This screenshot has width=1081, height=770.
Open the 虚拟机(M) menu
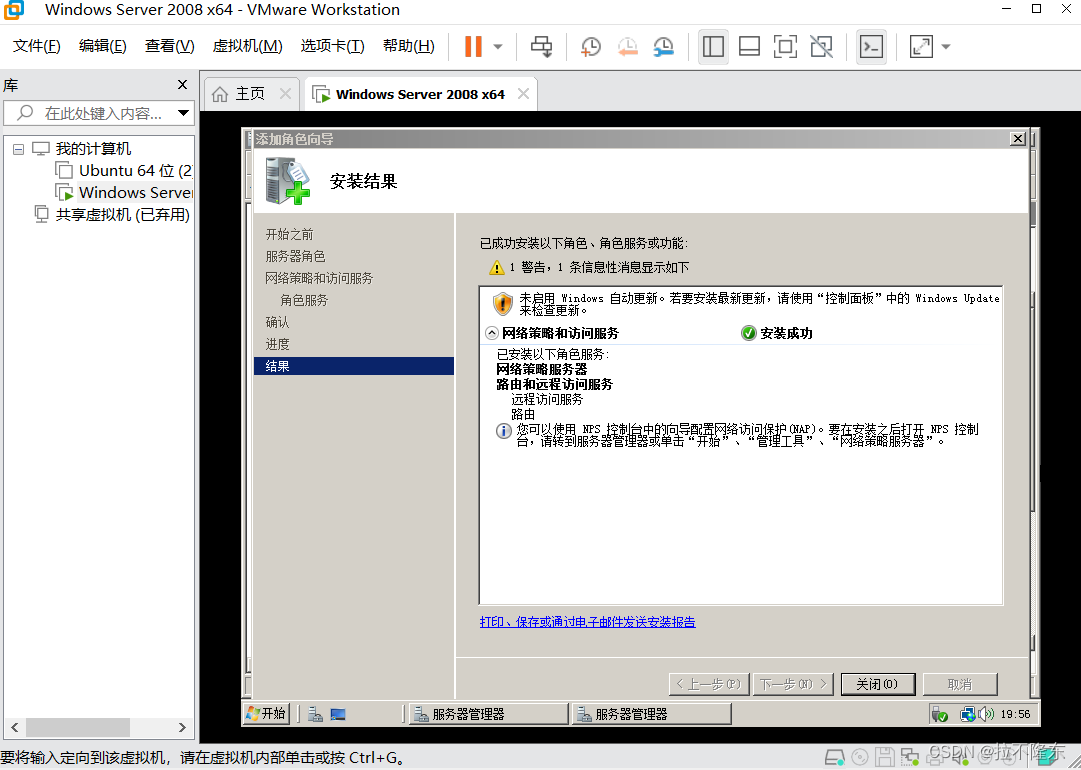point(247,46)
